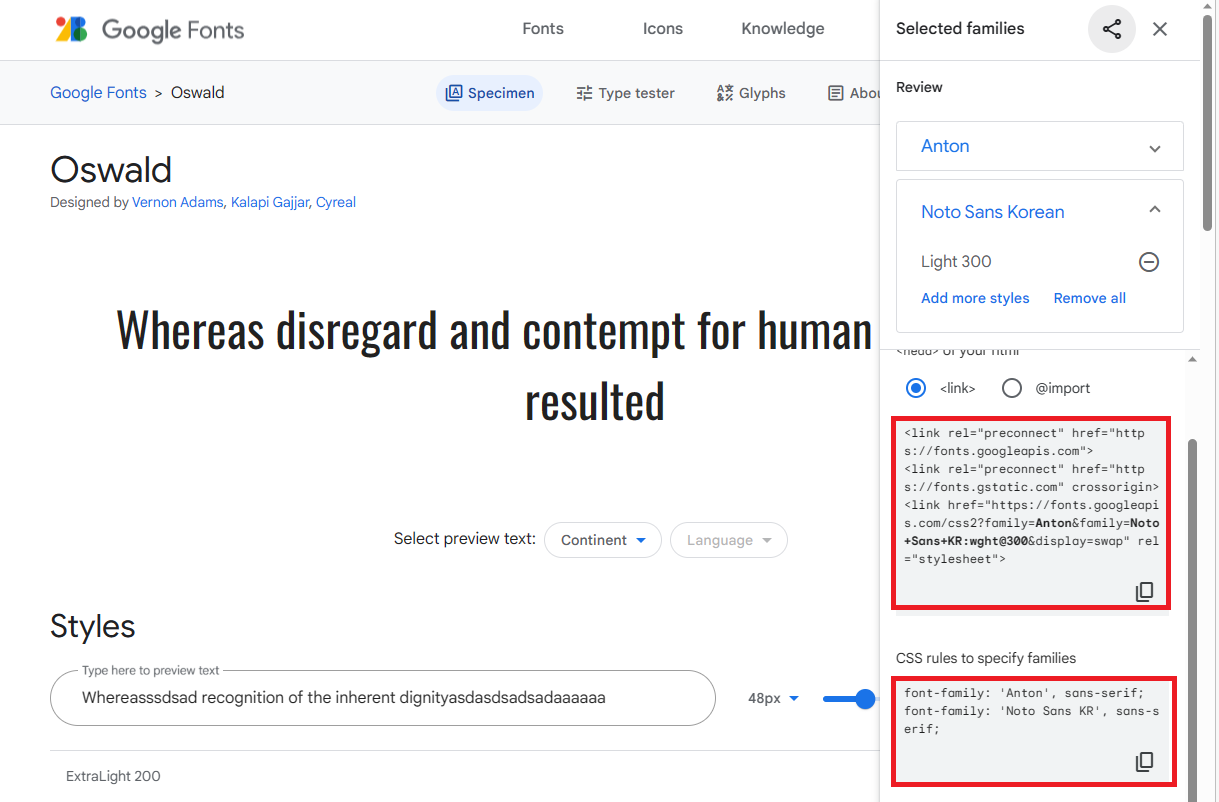Viewport: 1219px width, 802px height.
Task: Switch to the Glyphs tab
Action: [751, 93]
